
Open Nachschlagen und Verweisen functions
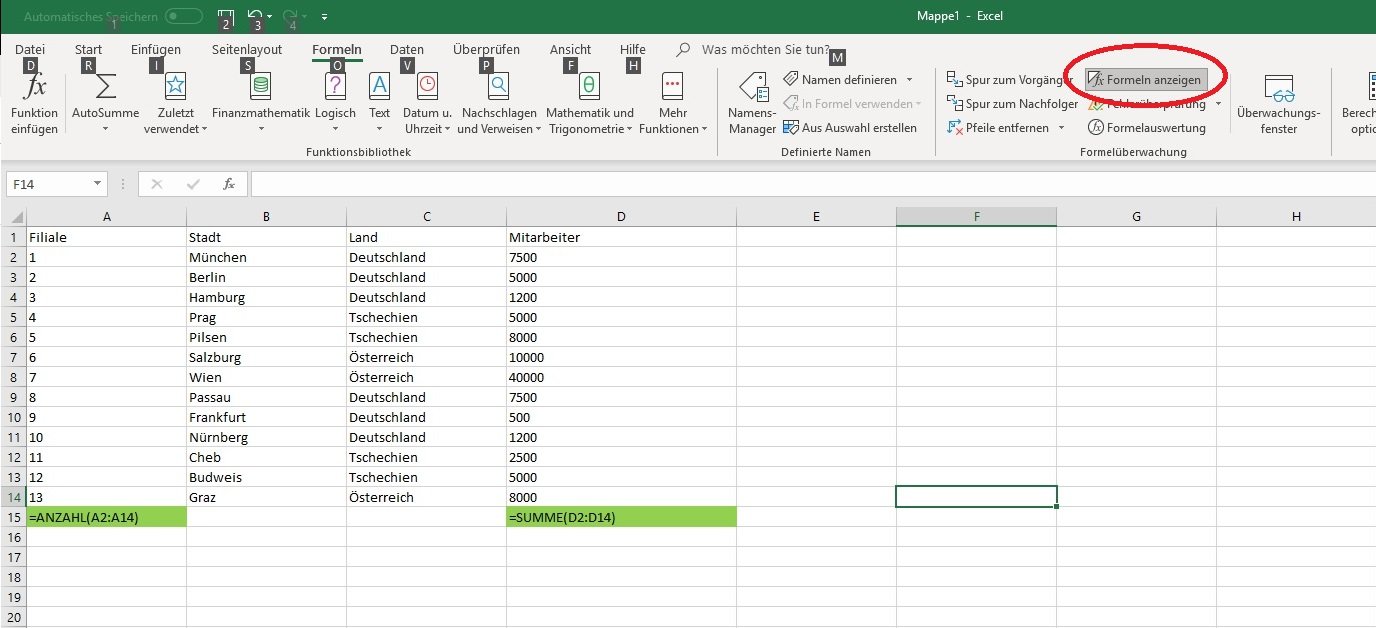pyautogui.click(x=497, y=87)
